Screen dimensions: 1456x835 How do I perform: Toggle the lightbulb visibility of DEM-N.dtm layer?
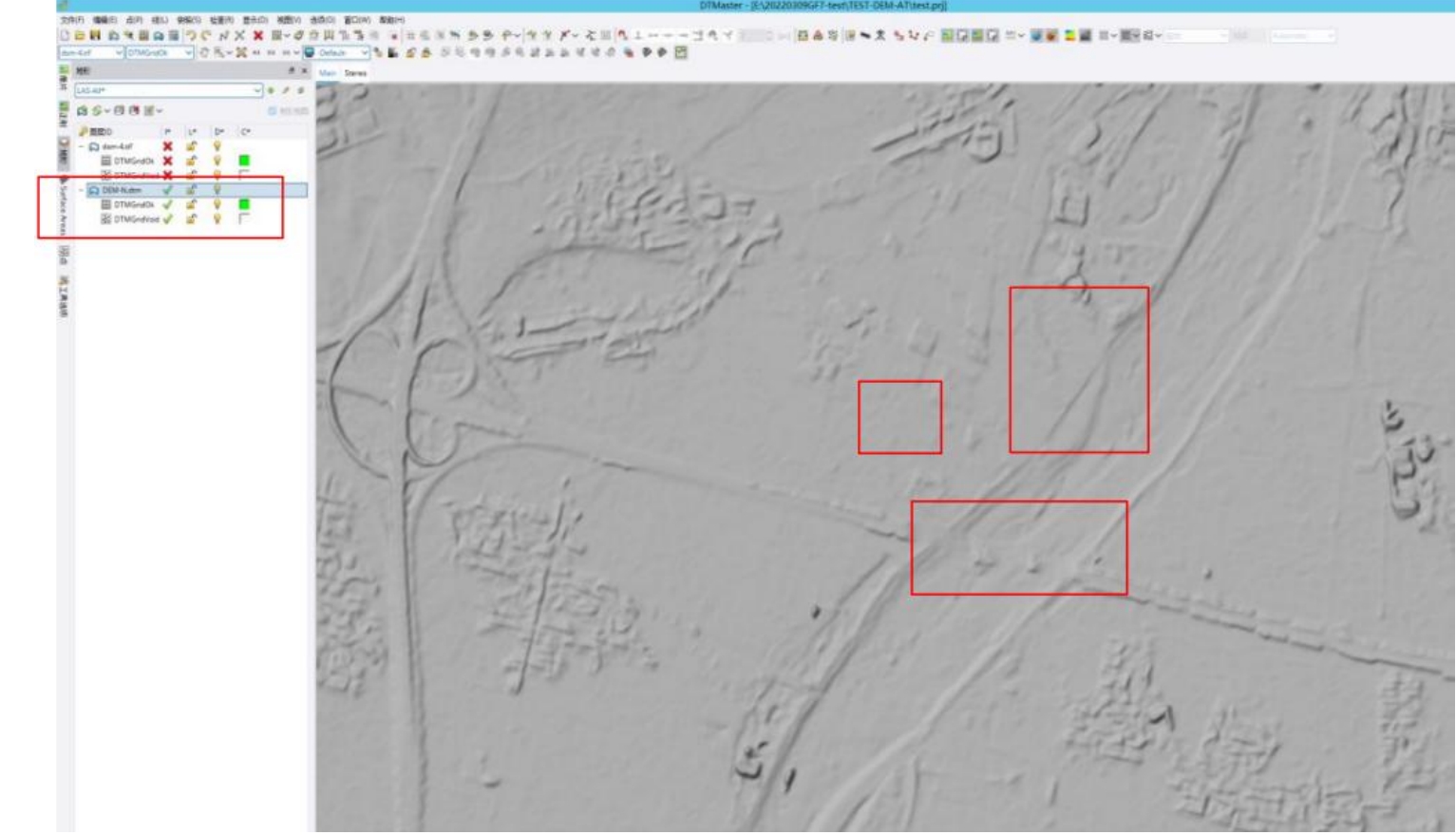pos(217,190)
